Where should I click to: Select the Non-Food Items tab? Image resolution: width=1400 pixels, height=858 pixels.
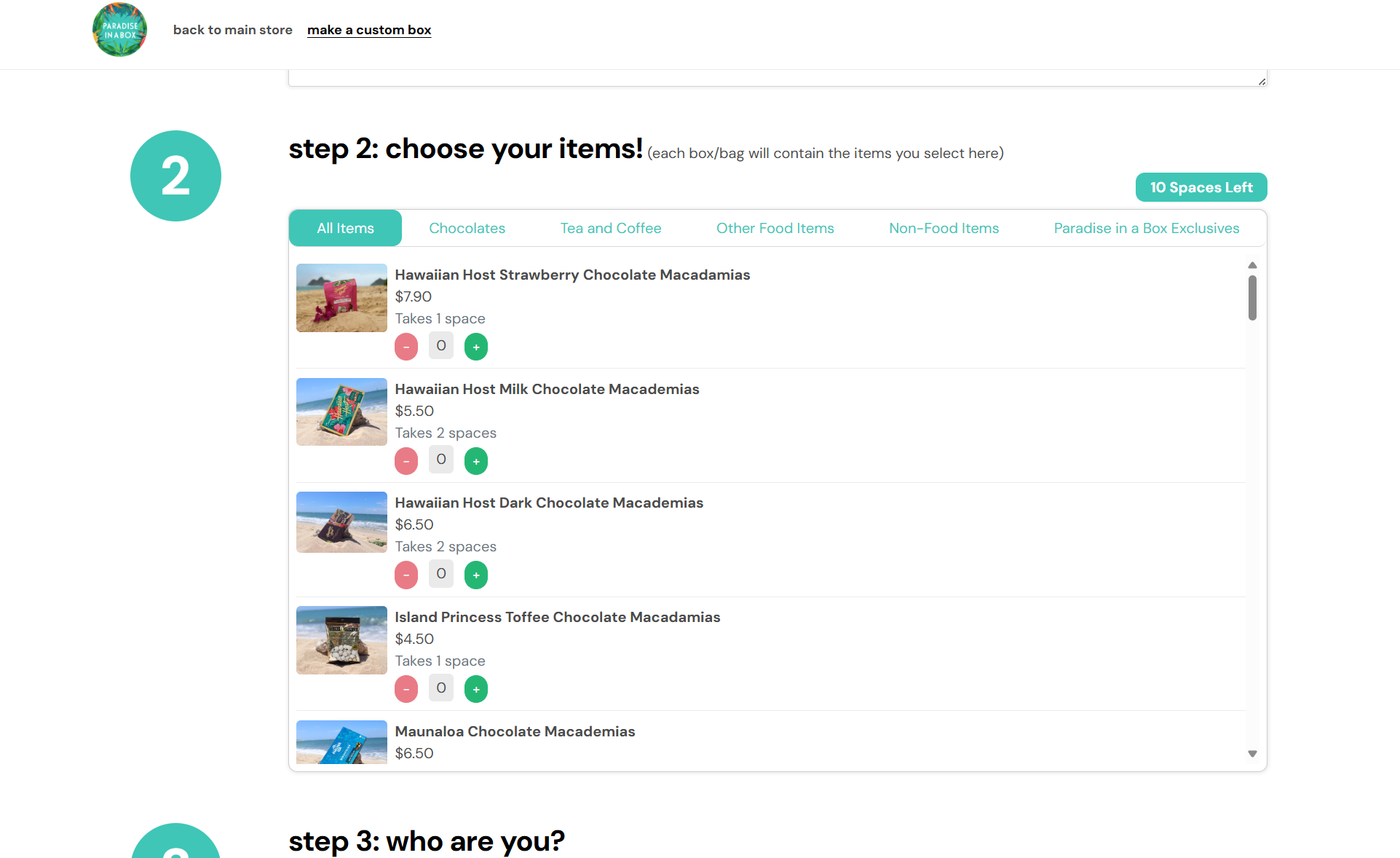click(x=944, y=228)
